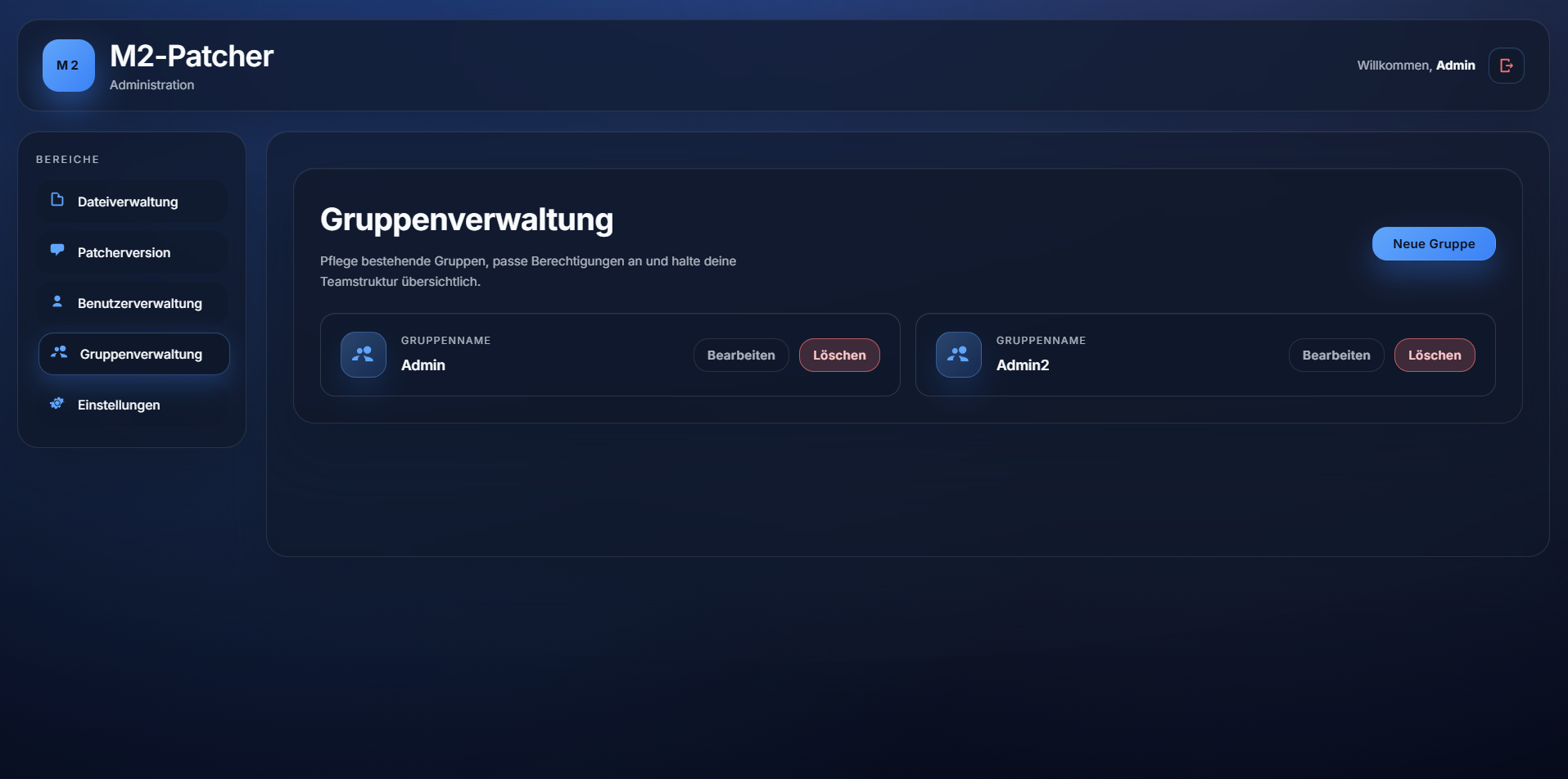
Task: Click the logout icon next to Admin
Action: pyautogui.click(x=1507, y=66)
